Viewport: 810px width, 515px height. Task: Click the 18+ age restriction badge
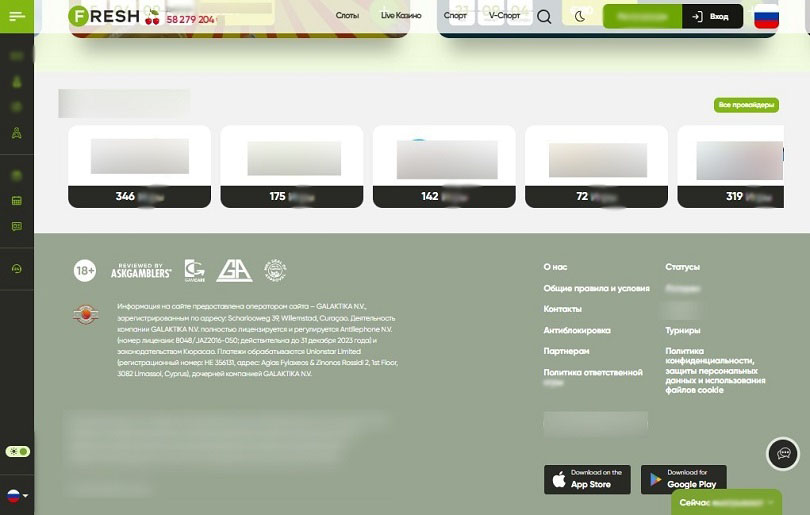click(x=85, y=271)
